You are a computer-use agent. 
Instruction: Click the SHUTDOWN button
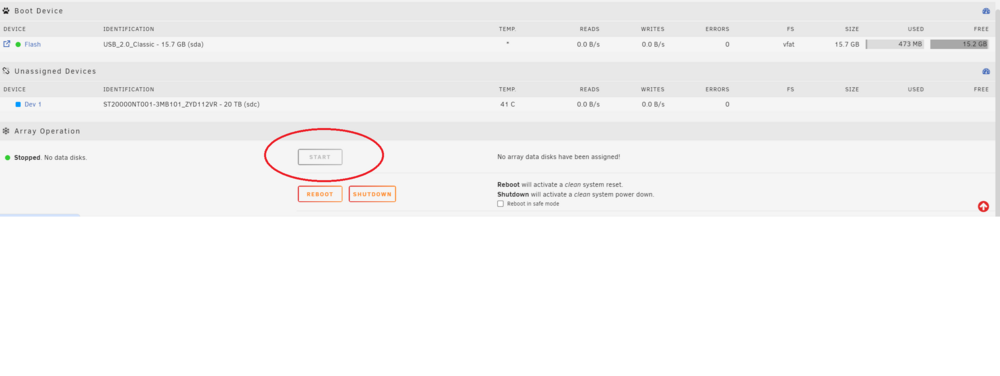[372, 194]
